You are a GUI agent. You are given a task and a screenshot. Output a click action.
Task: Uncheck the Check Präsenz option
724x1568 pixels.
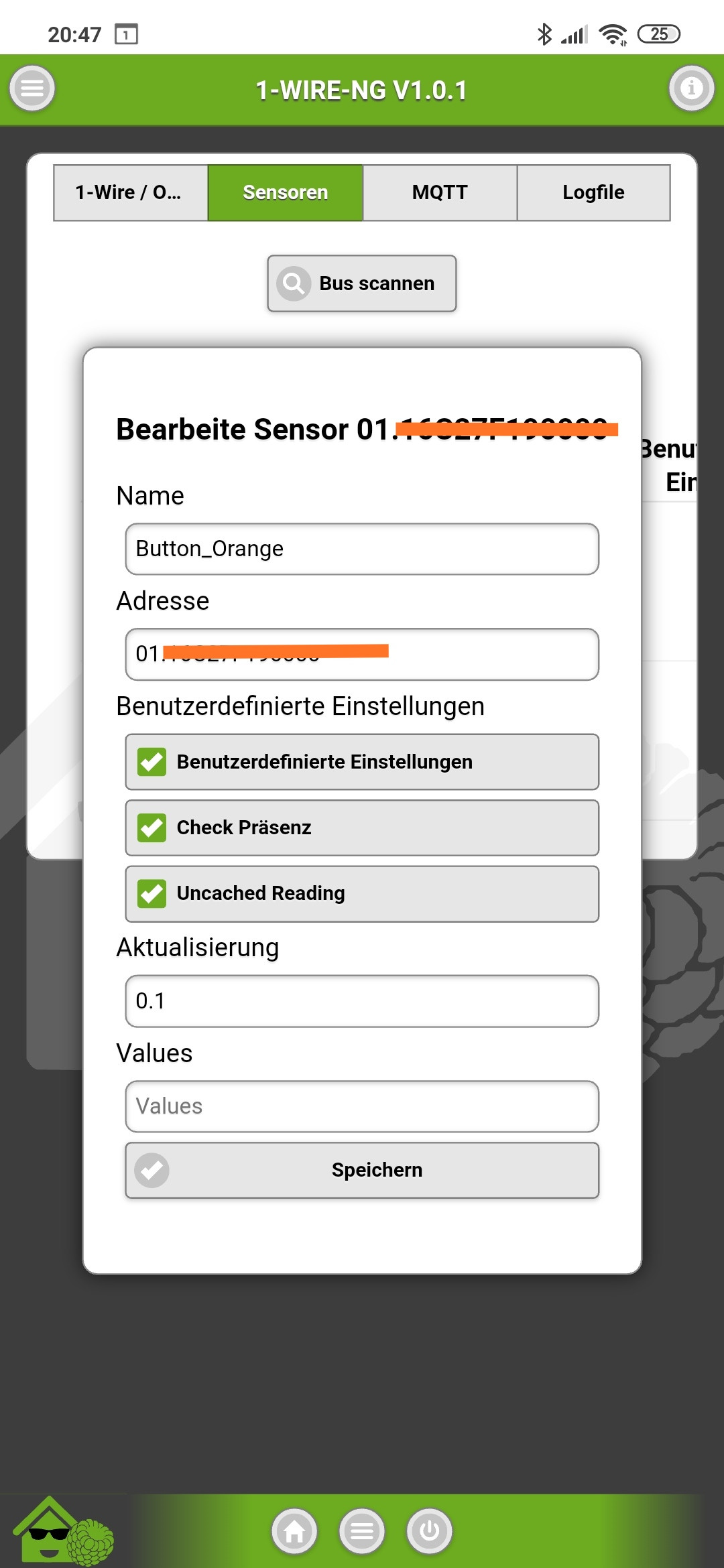pyautogui.click(x=152, y=828)
